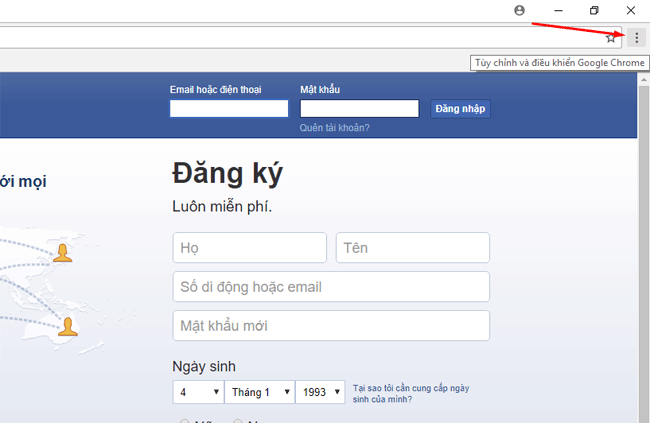Click into the Tên name field

pyautogui.click(x=412, y=247)
